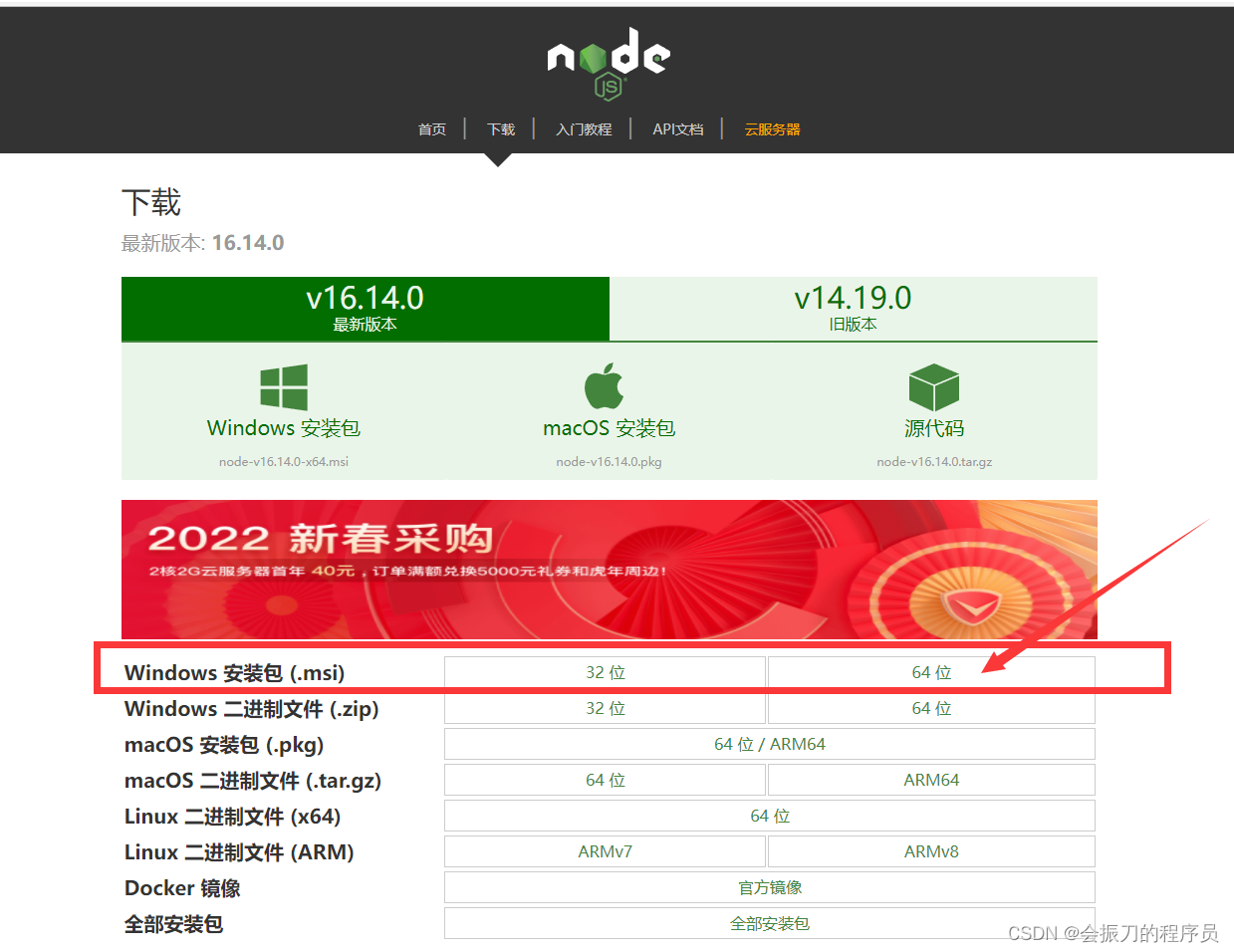This screenshot has width=1234, height=952.
Task: Open the 入门教程 navigation item
Action: point(584,129)
